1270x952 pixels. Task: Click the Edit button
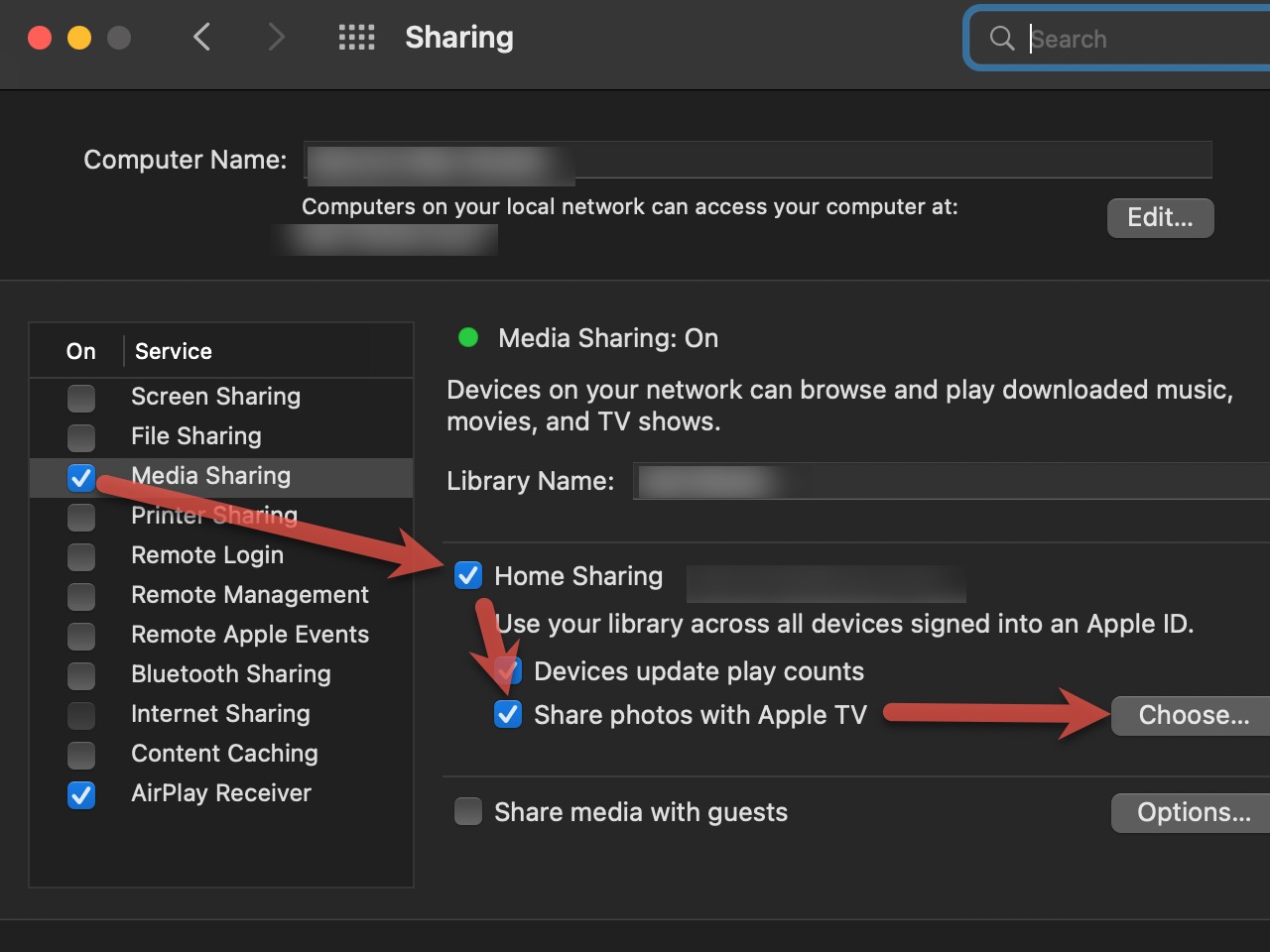point(1160,217)
